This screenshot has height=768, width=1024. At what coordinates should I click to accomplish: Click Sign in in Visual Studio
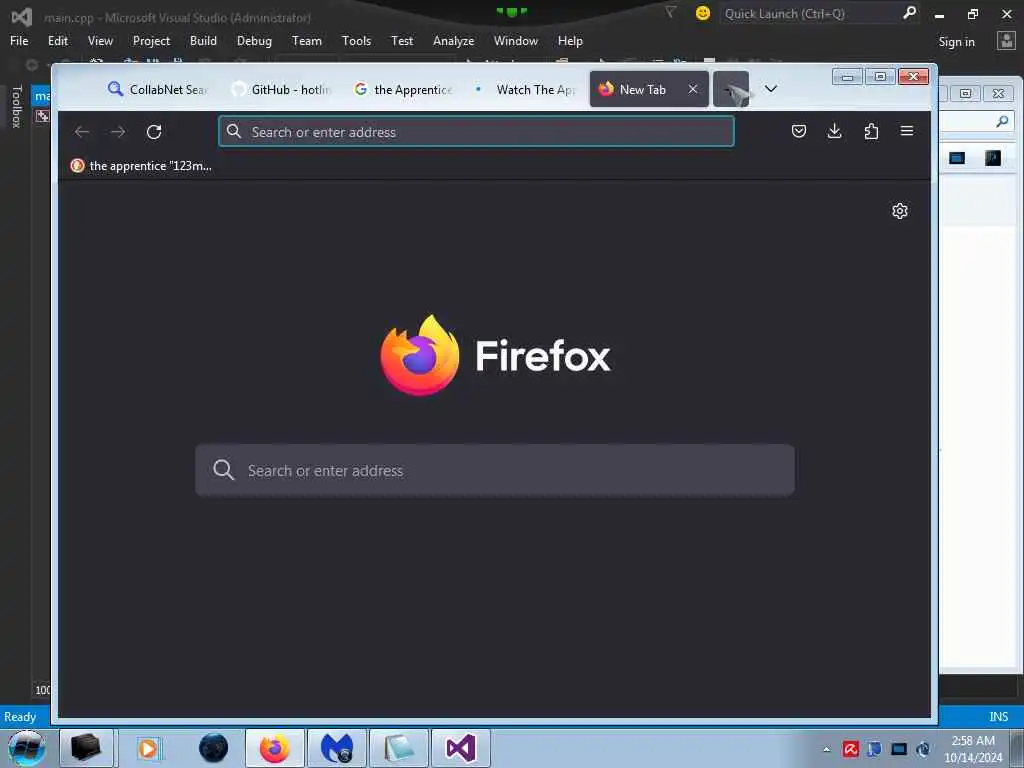[956, 42]
